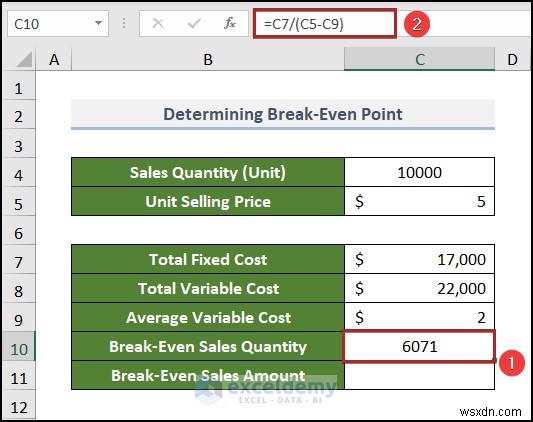
Task: Confirm entry with the checkmark icon
Action: 194,23
